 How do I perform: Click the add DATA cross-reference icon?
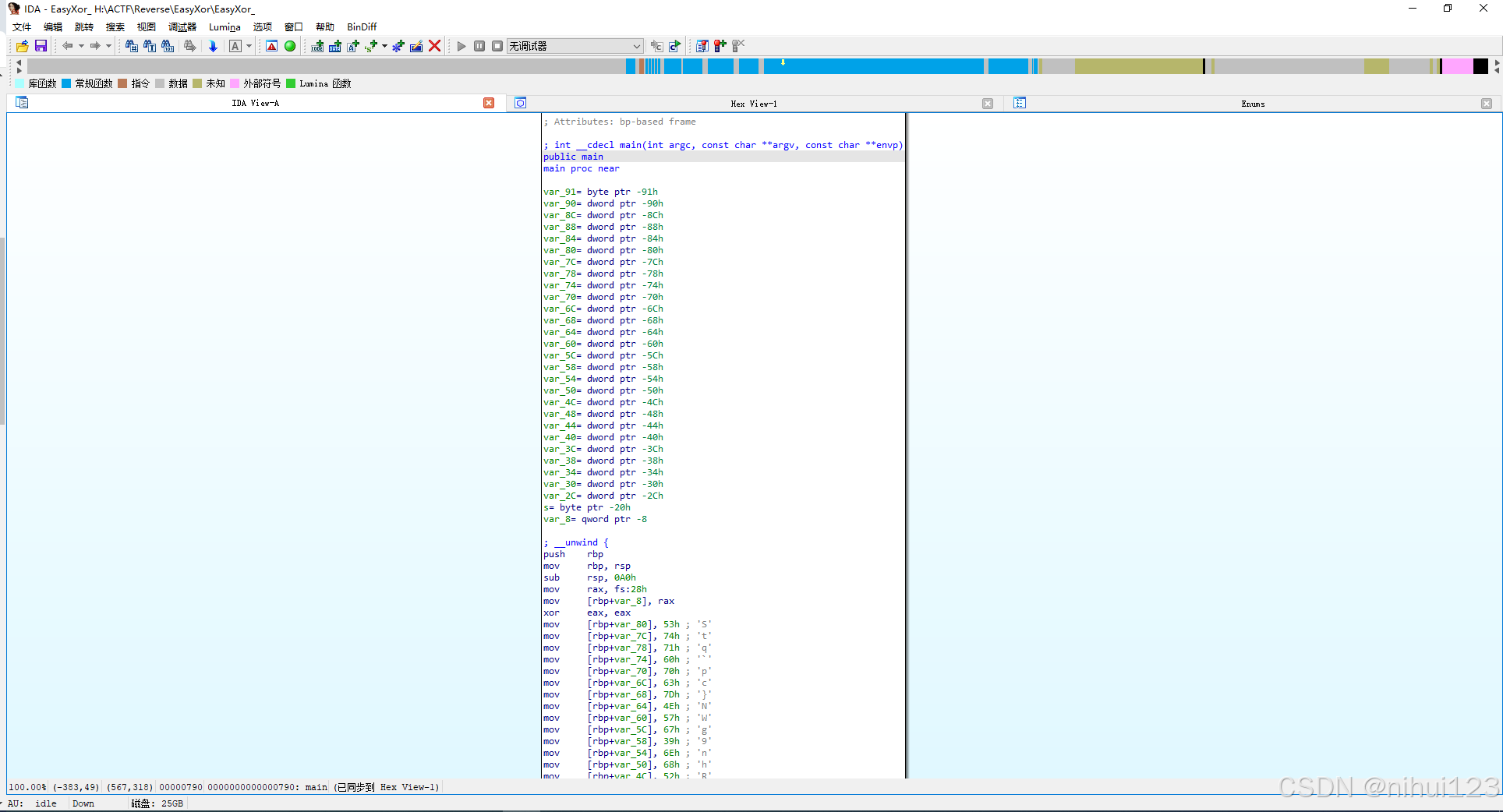(x=335, y=46)
